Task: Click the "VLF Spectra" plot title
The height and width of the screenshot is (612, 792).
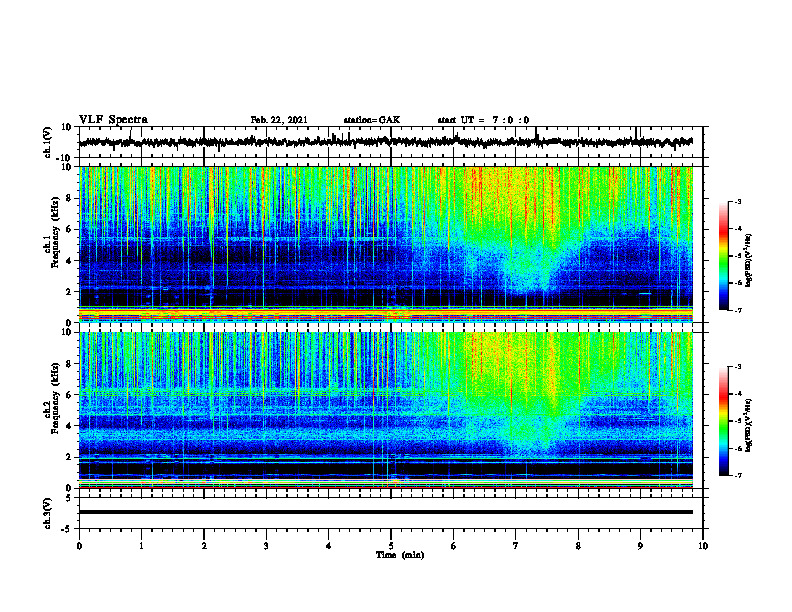Action: coord(113,120)
